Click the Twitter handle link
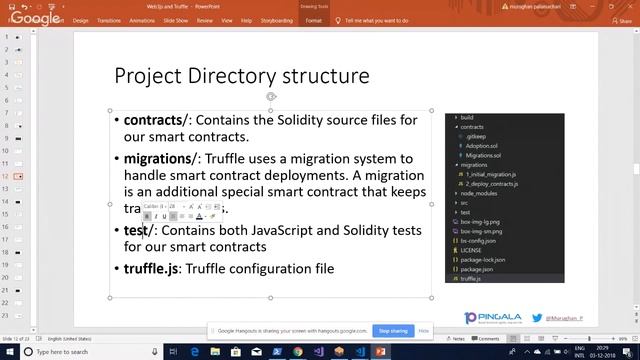 click(564, 318)
